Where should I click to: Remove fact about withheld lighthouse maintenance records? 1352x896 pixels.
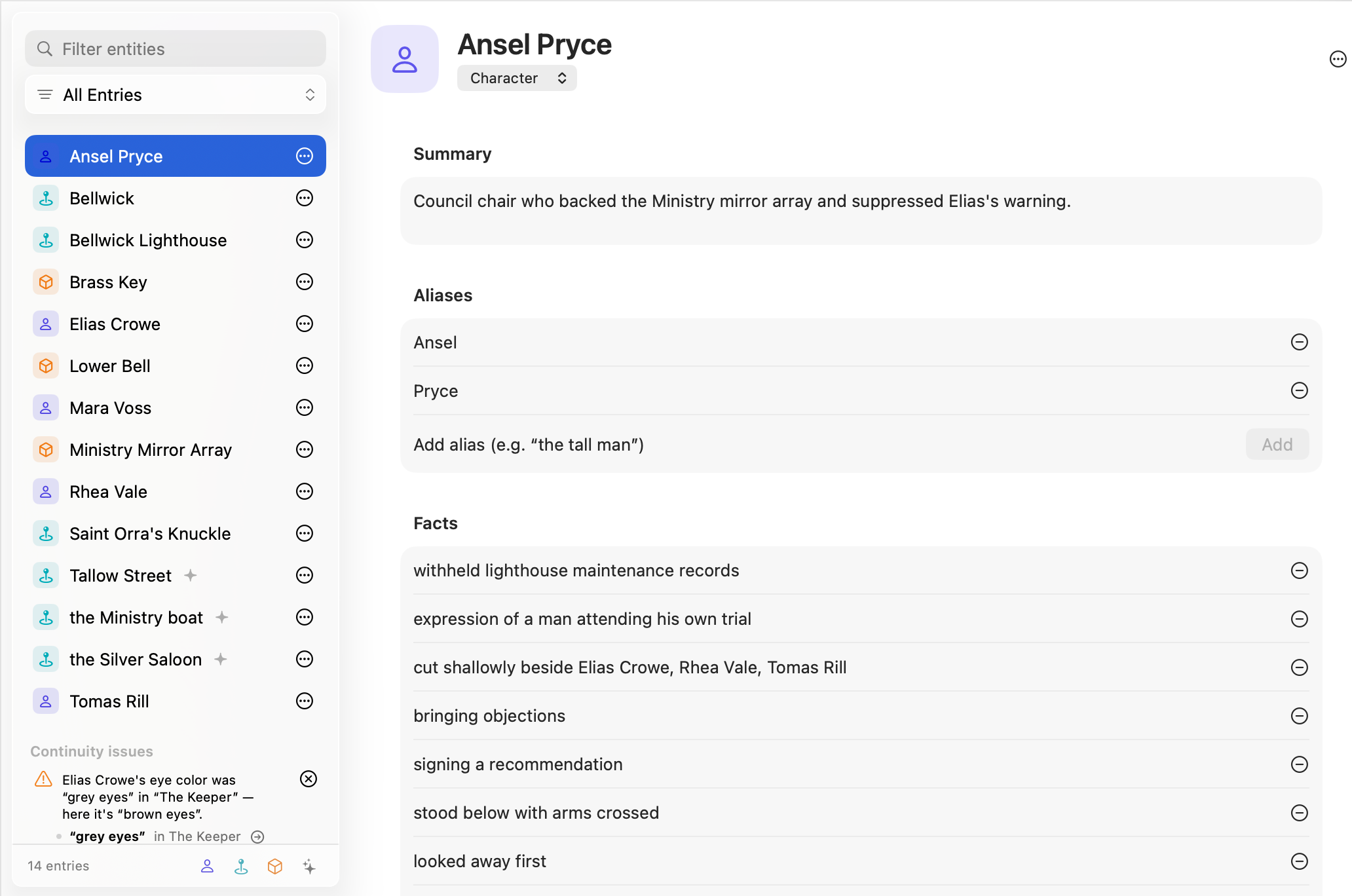(x=1299, y=570)
